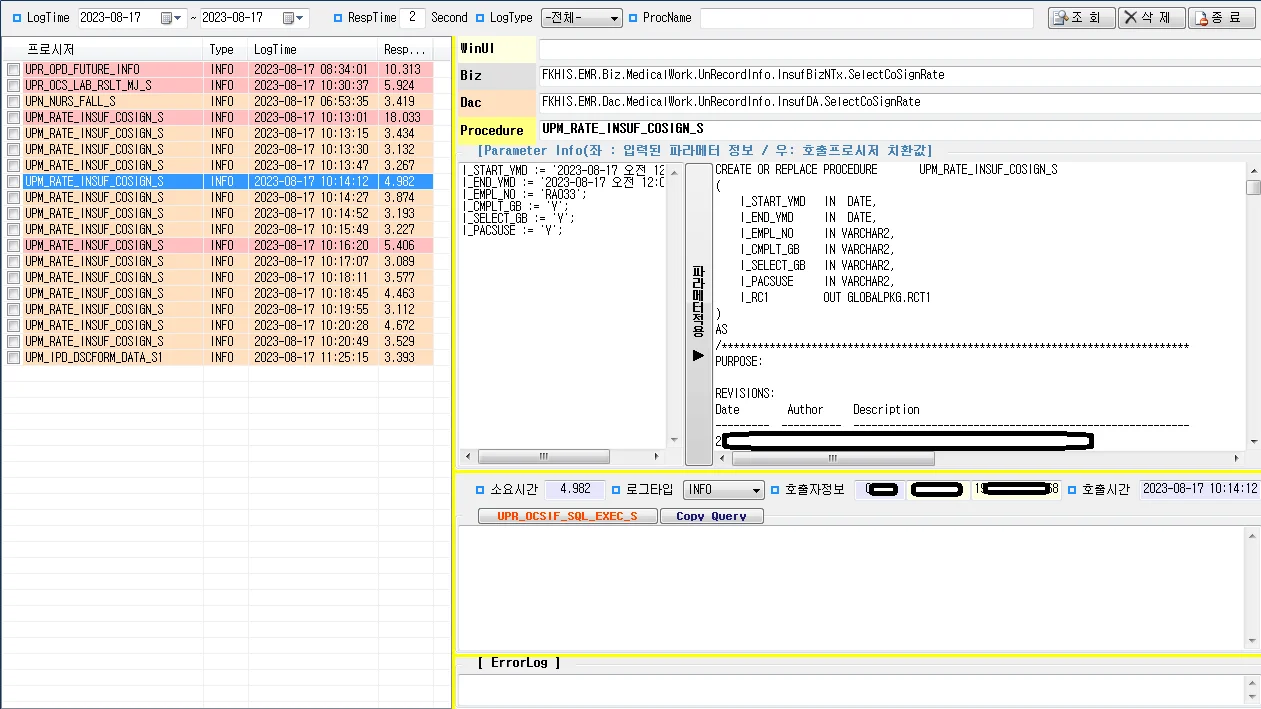This screenshot has height=709, width=1261.
Task: Open the end date calendar icon
Action: 289,17
